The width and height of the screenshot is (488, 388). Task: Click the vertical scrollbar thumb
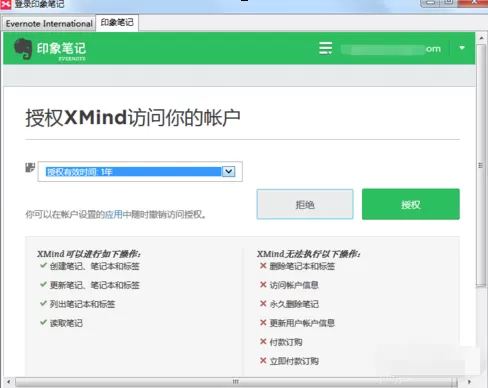481,165
